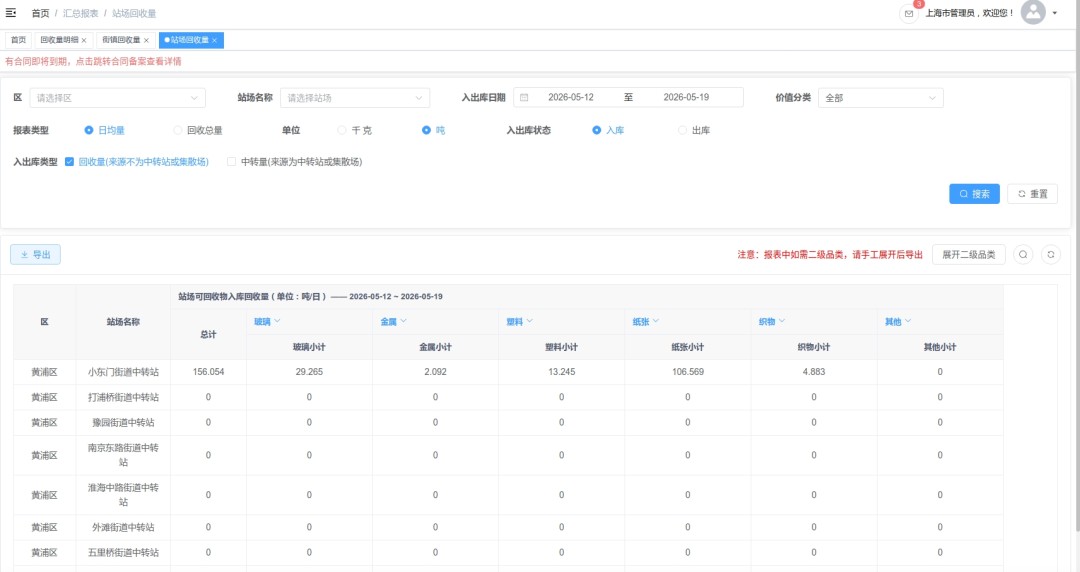Click the 南京东路街道中转站 row name
This screenshot has height=572, width=1080.
click(123, 455)
